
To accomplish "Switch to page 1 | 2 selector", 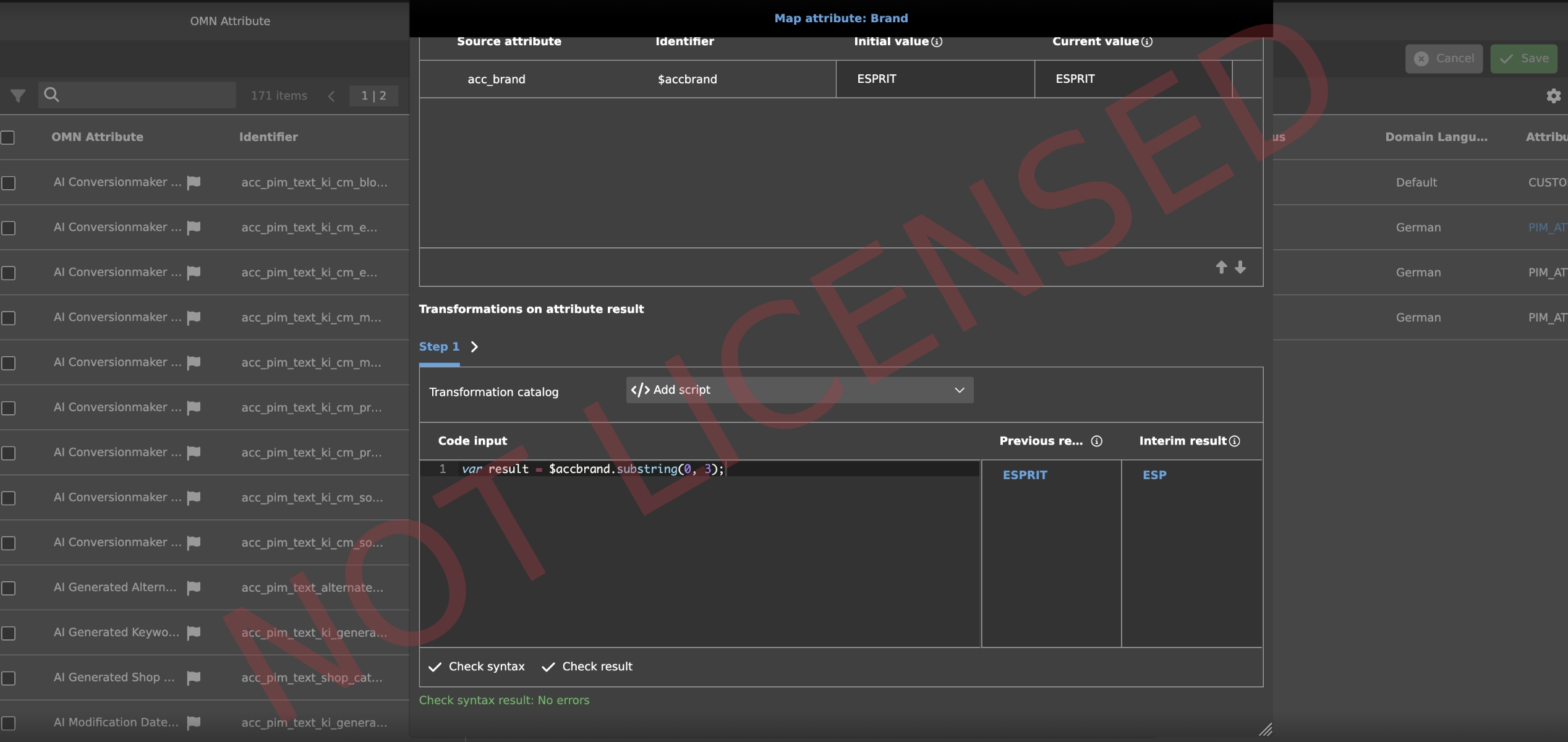I will [x=373, y=96].
